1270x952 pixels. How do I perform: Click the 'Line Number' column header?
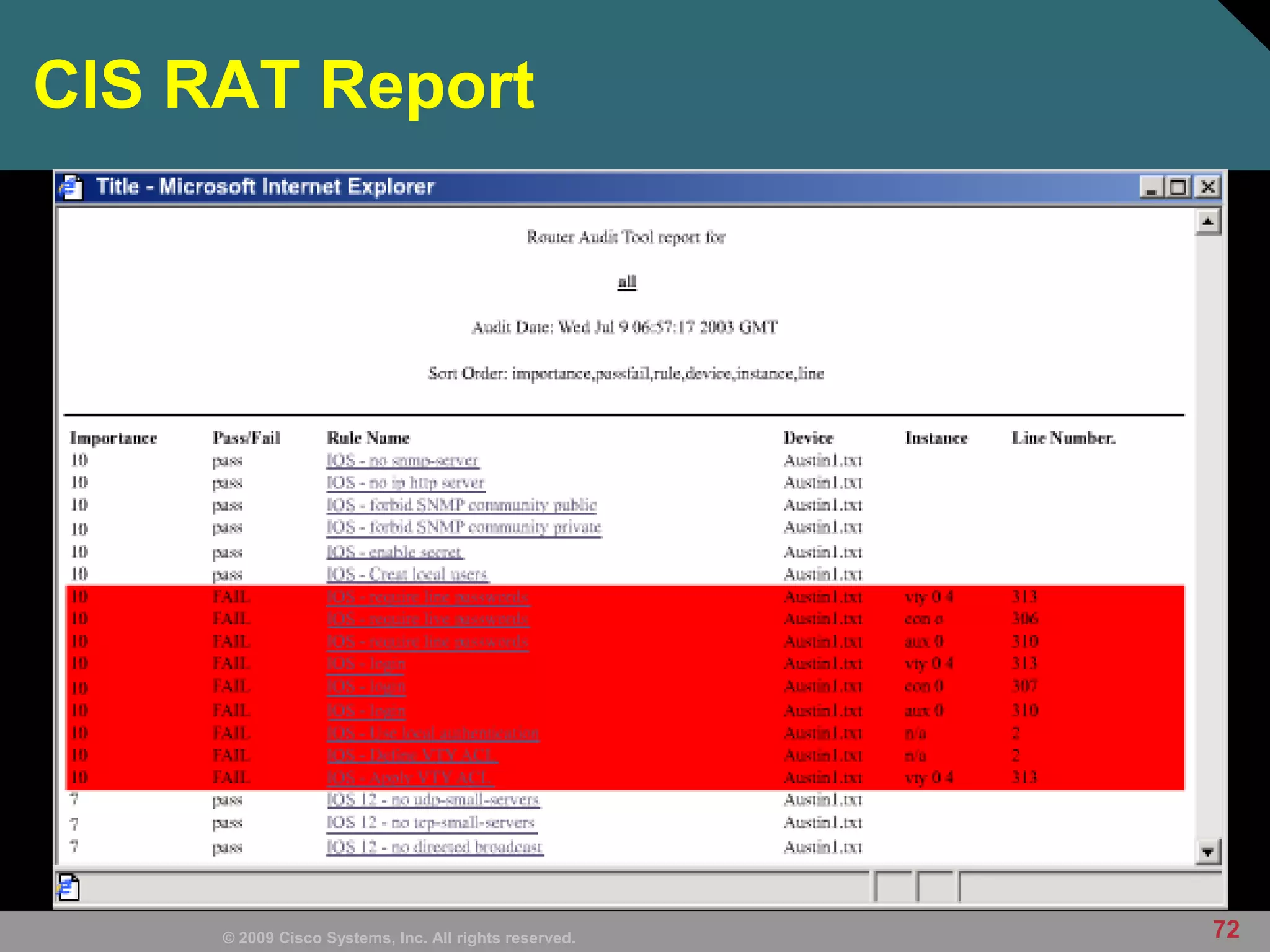pyautogui.click(x=1064, y=438)
